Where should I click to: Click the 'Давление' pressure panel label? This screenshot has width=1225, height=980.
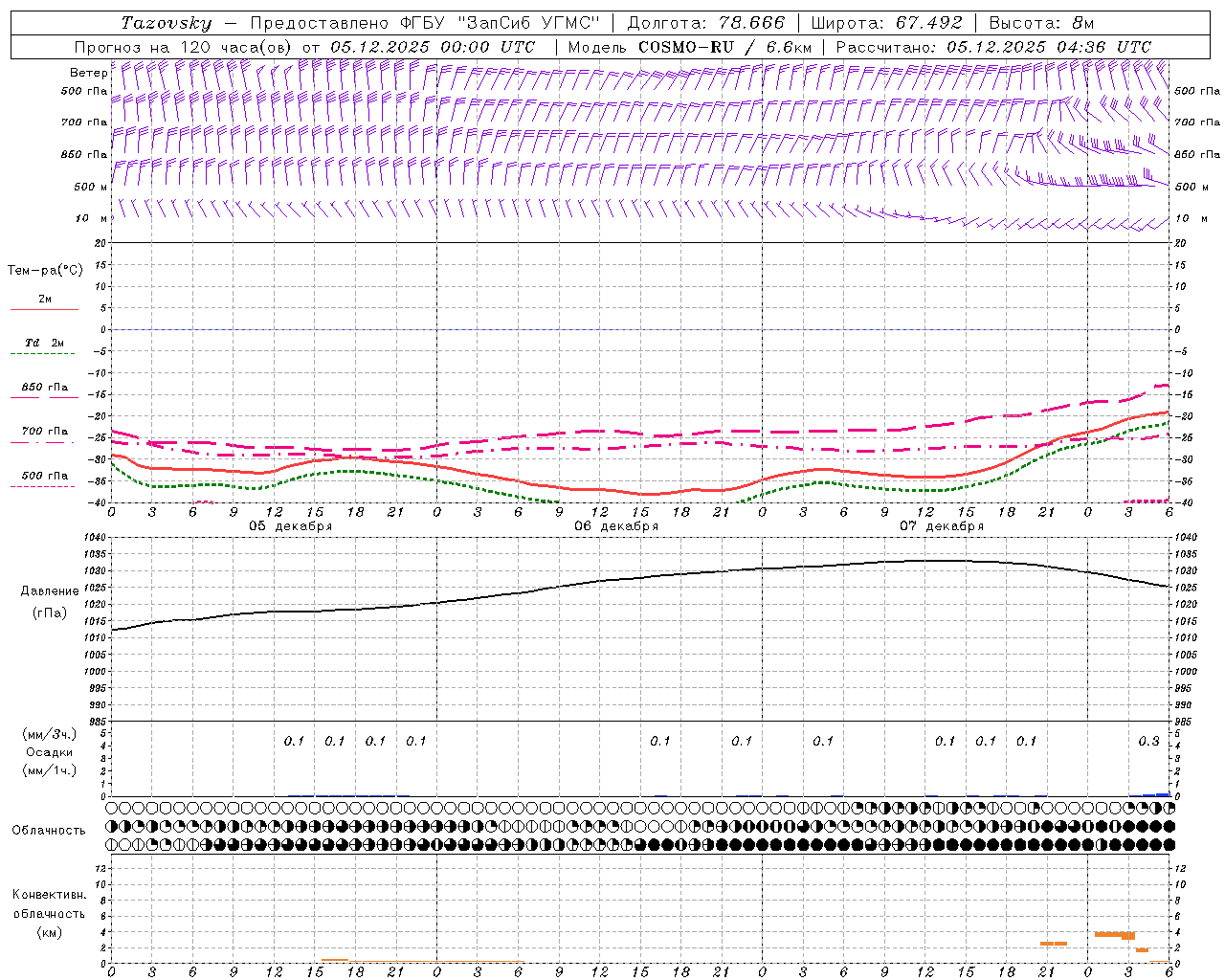point(50,591)
